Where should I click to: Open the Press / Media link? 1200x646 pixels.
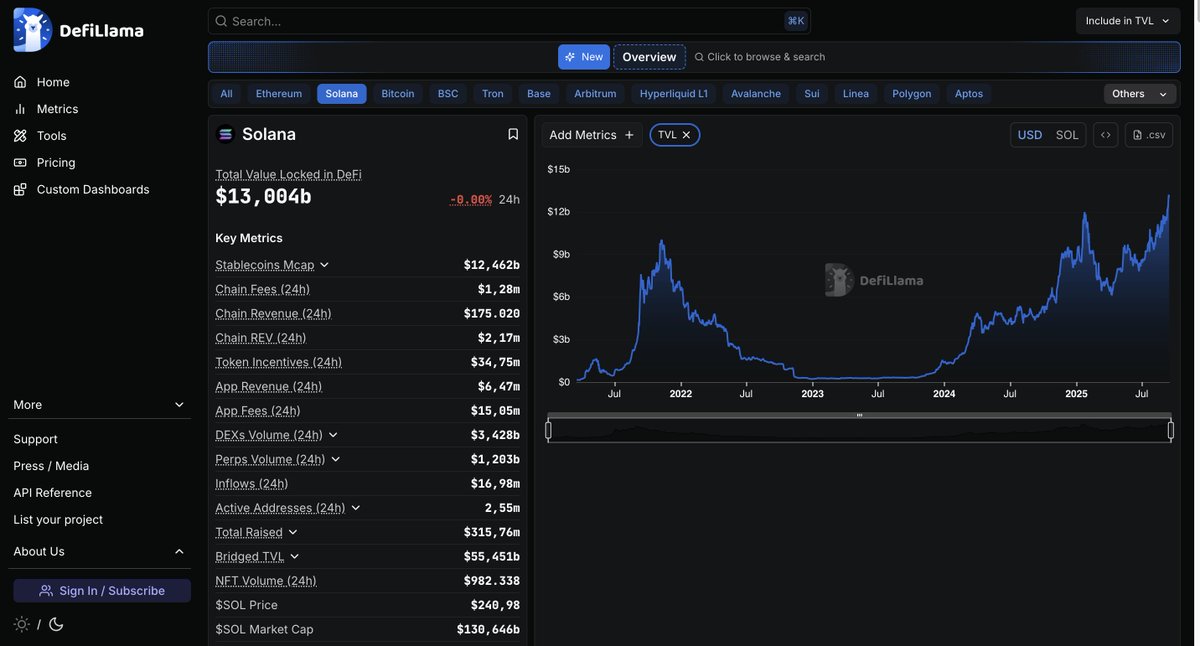(51, 466)
